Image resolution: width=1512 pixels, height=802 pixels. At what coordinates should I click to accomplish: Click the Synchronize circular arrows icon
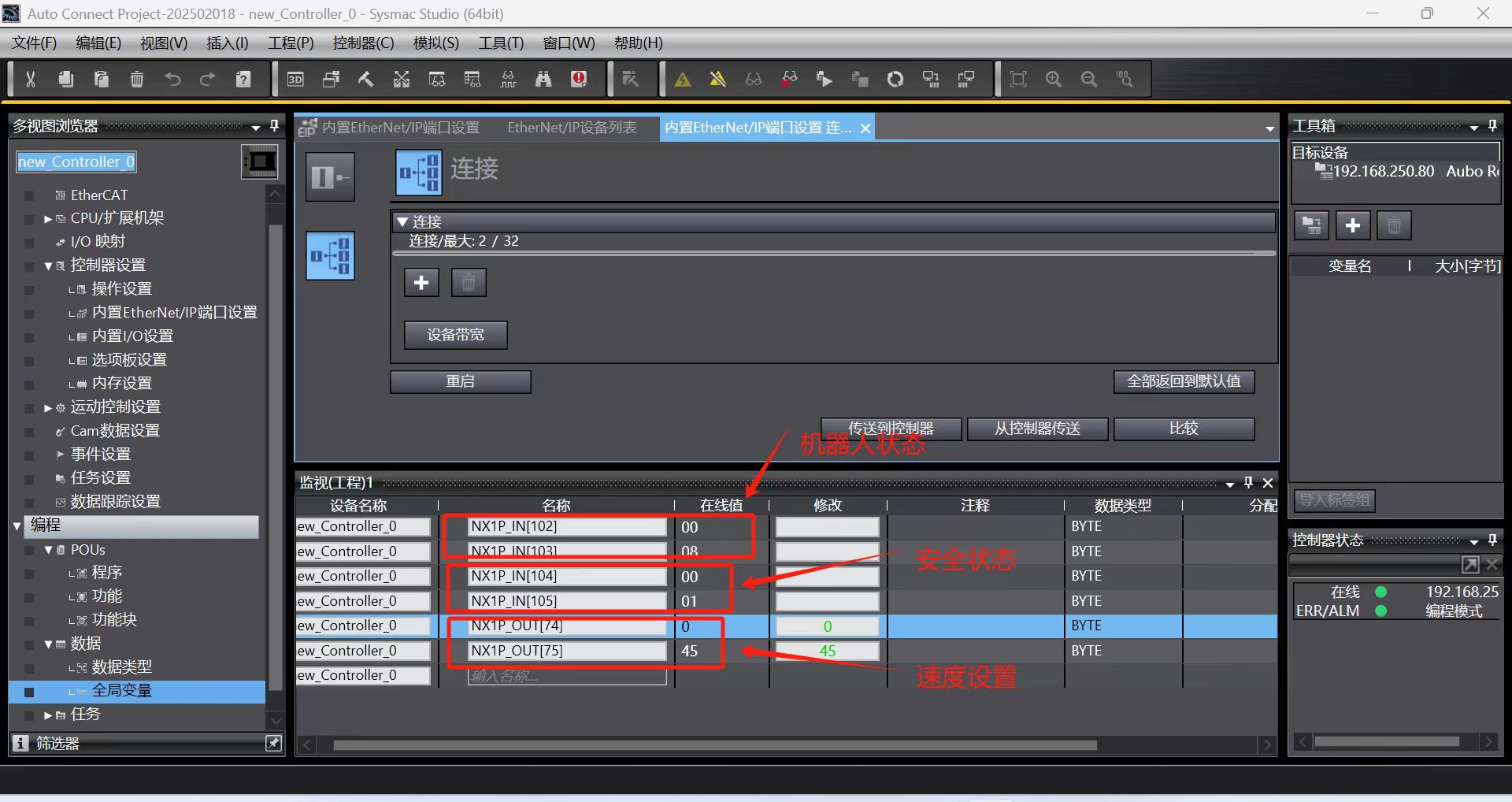pyautogui.click(x=895, y=79)
